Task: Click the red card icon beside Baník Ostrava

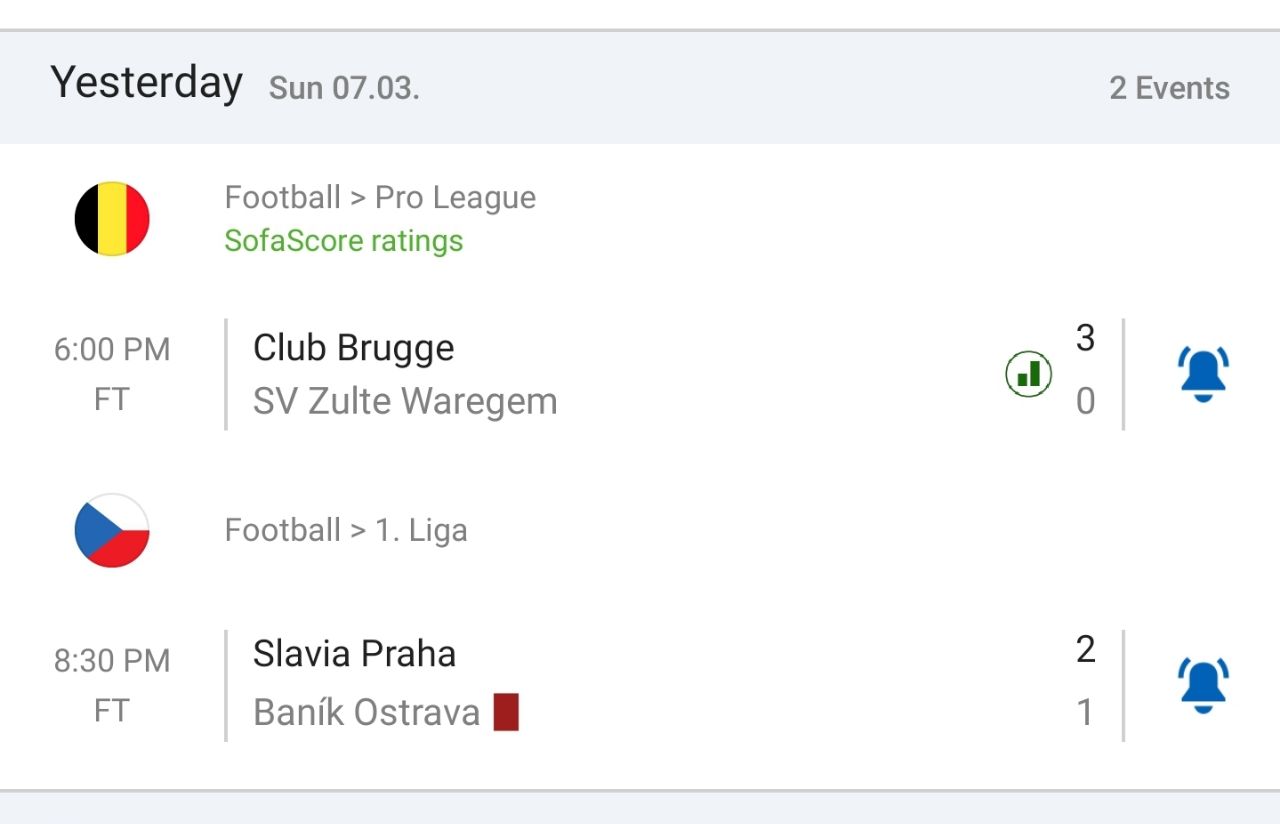Action: click(506, 713)
